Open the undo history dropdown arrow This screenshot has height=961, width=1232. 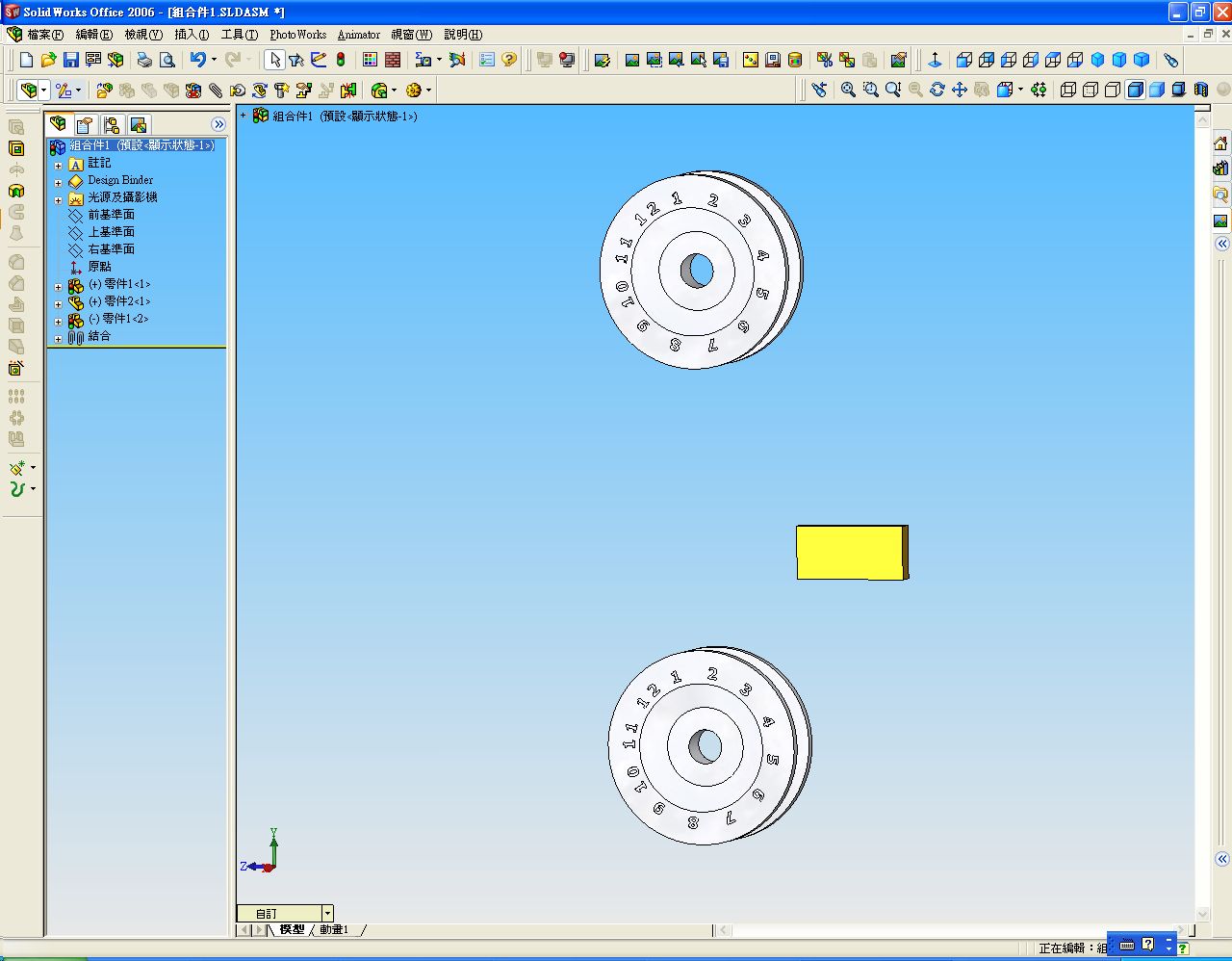click(x=214, y=60)
